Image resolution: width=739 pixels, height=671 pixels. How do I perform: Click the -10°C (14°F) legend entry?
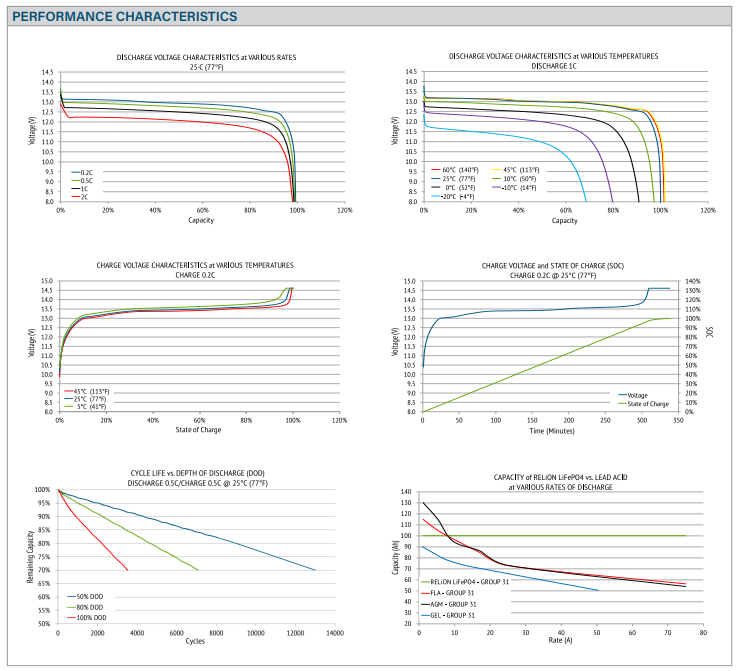pos(518,187)
